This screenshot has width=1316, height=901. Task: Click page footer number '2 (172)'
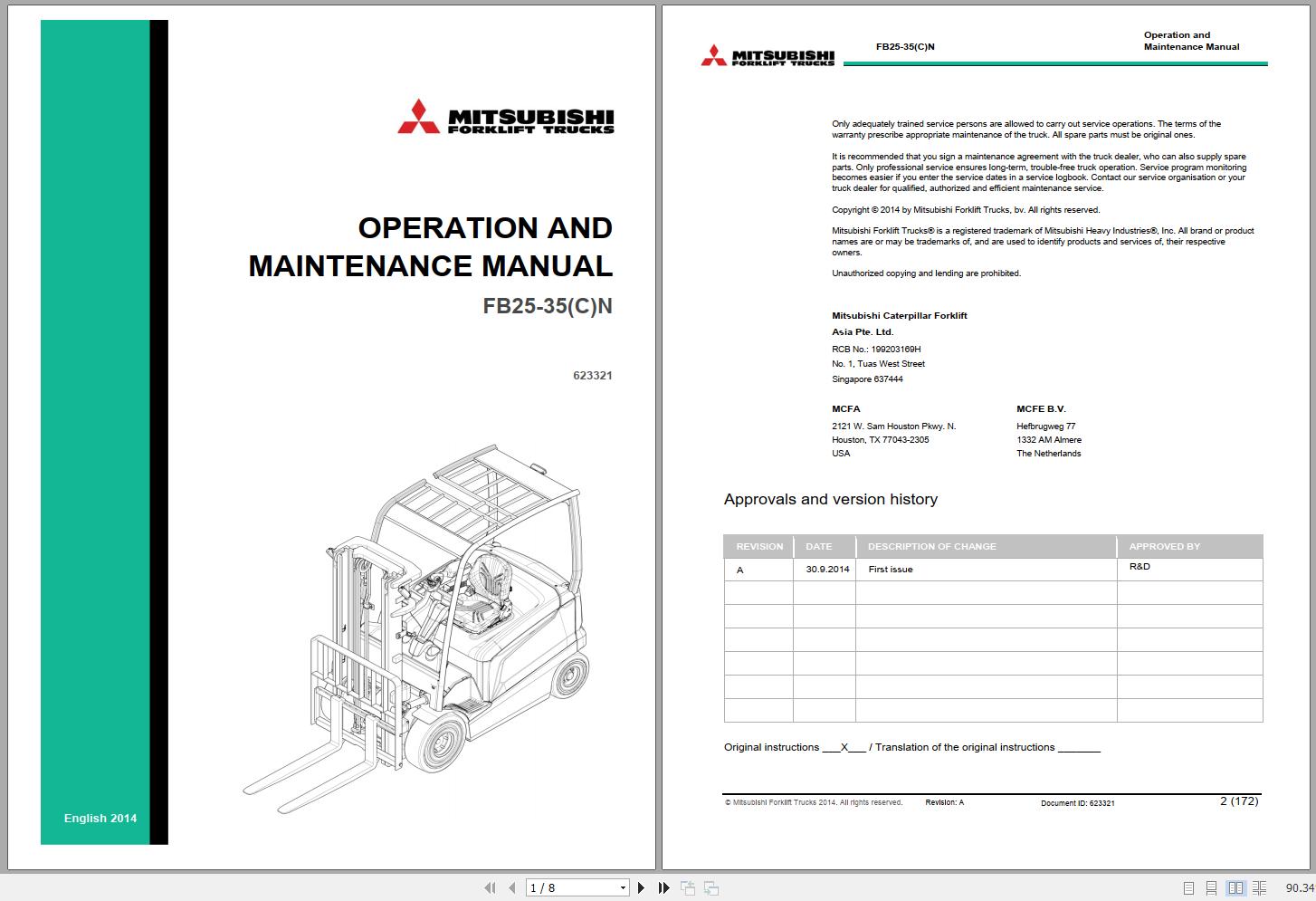(1239, 800)
